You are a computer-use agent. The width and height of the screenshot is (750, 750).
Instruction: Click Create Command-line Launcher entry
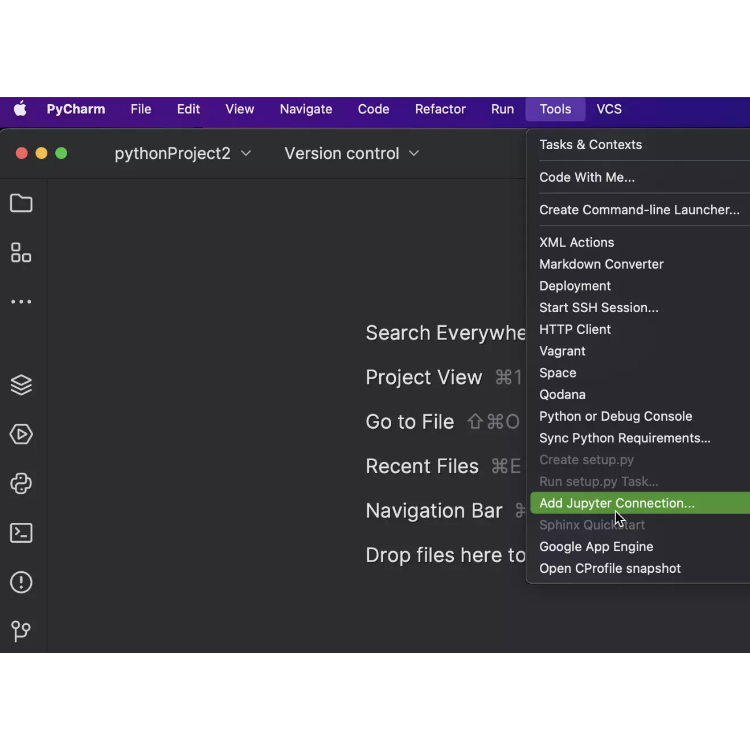(639, 210)
